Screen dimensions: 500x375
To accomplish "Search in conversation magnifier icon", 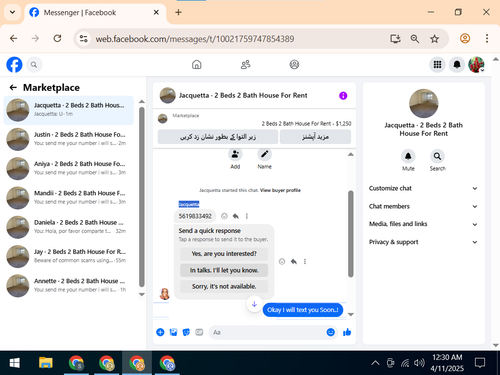I will coord(437,156).
